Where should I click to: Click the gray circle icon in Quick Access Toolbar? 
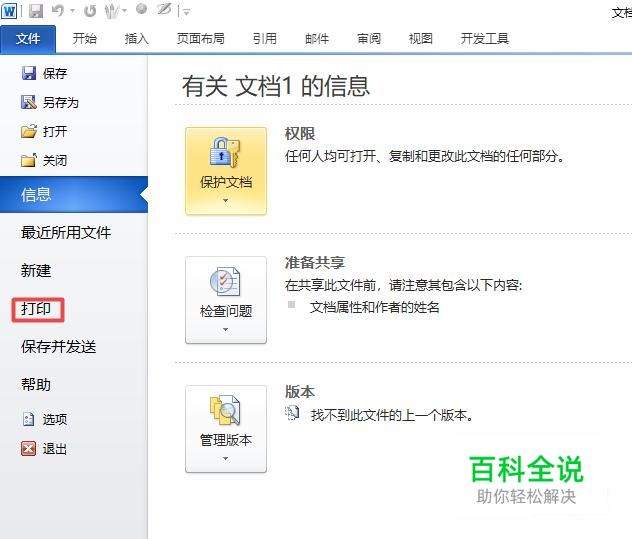pos(141,9)
